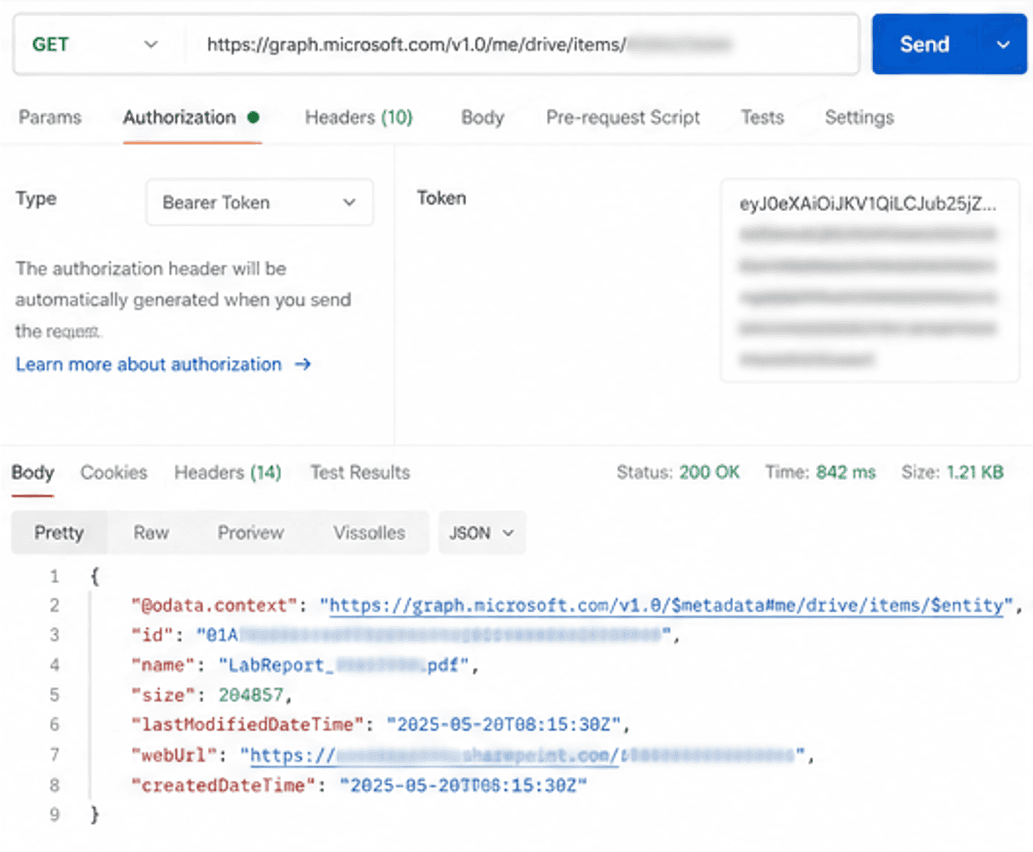The image size is (1033, 852).
Task: Open the Test Results tab
Action: click(360, 472)
